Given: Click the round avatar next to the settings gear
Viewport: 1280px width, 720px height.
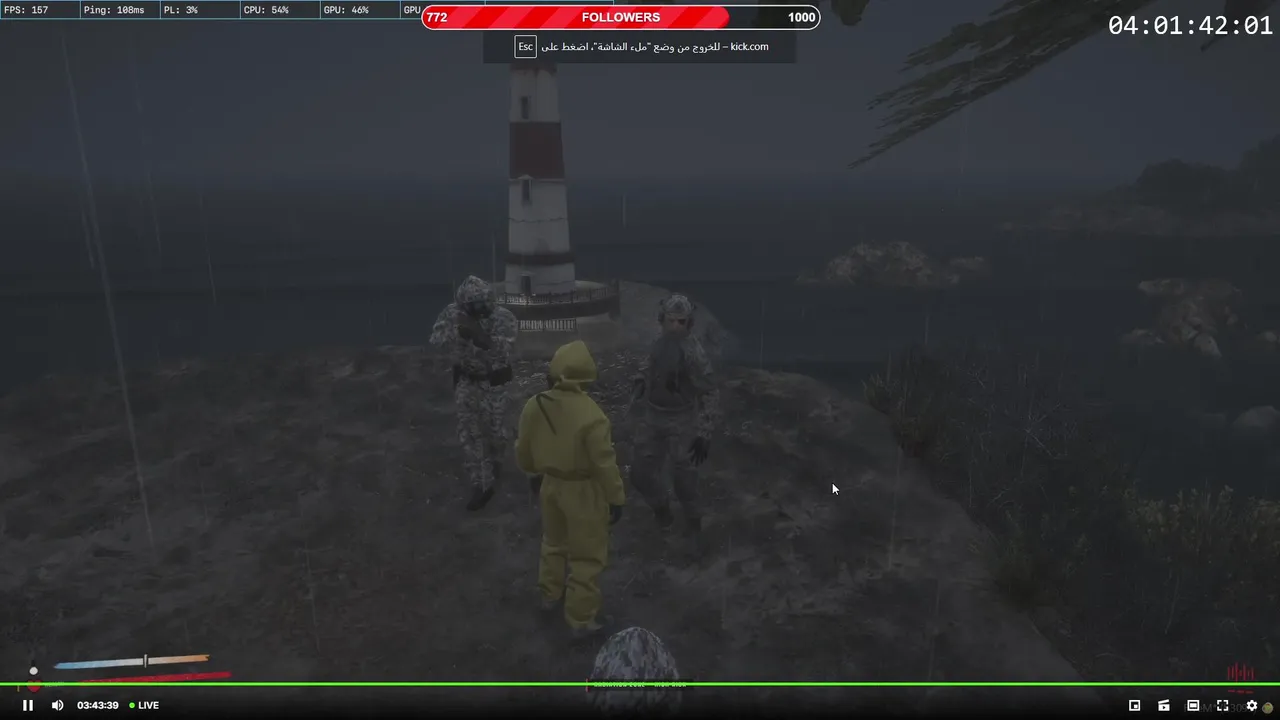Looking at the screenshot, I should (1268, 707).
